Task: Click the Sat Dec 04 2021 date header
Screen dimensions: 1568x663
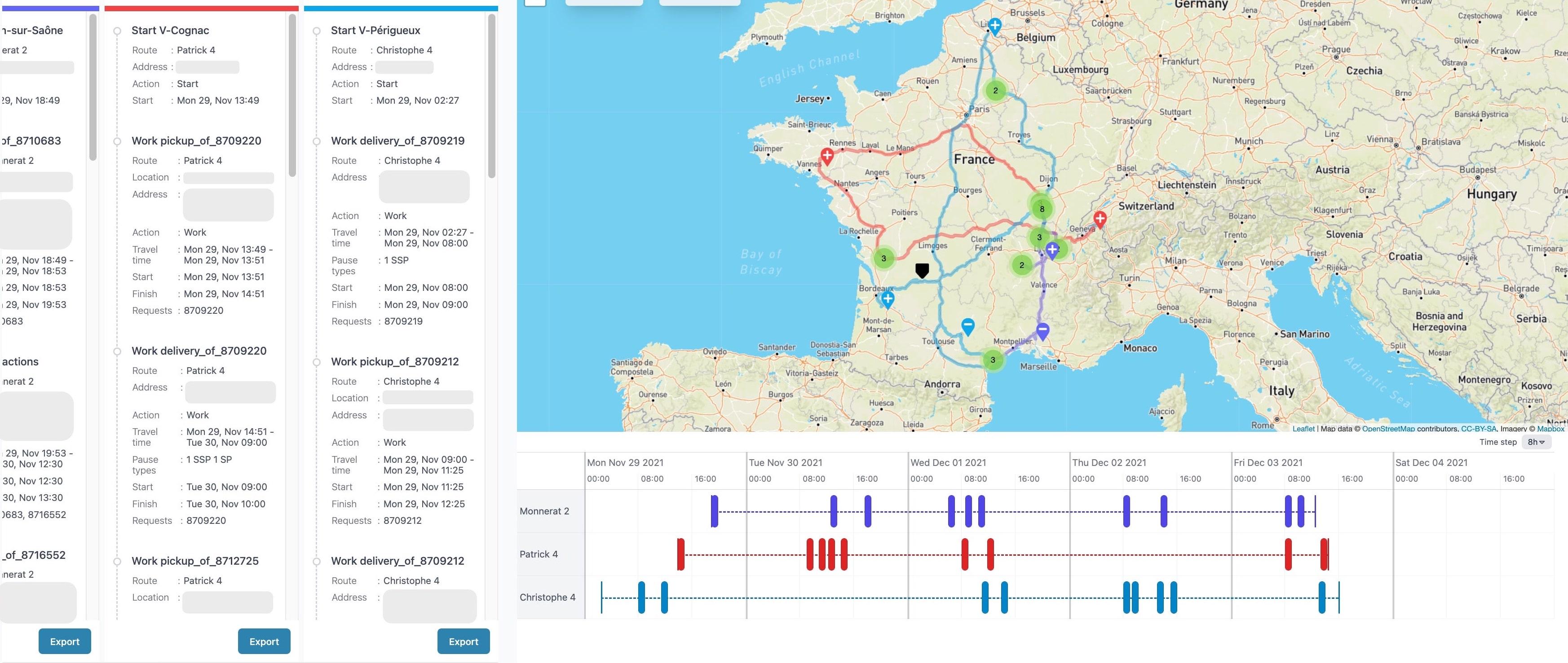Action: pyautogui.click(x=1431, y=462)
